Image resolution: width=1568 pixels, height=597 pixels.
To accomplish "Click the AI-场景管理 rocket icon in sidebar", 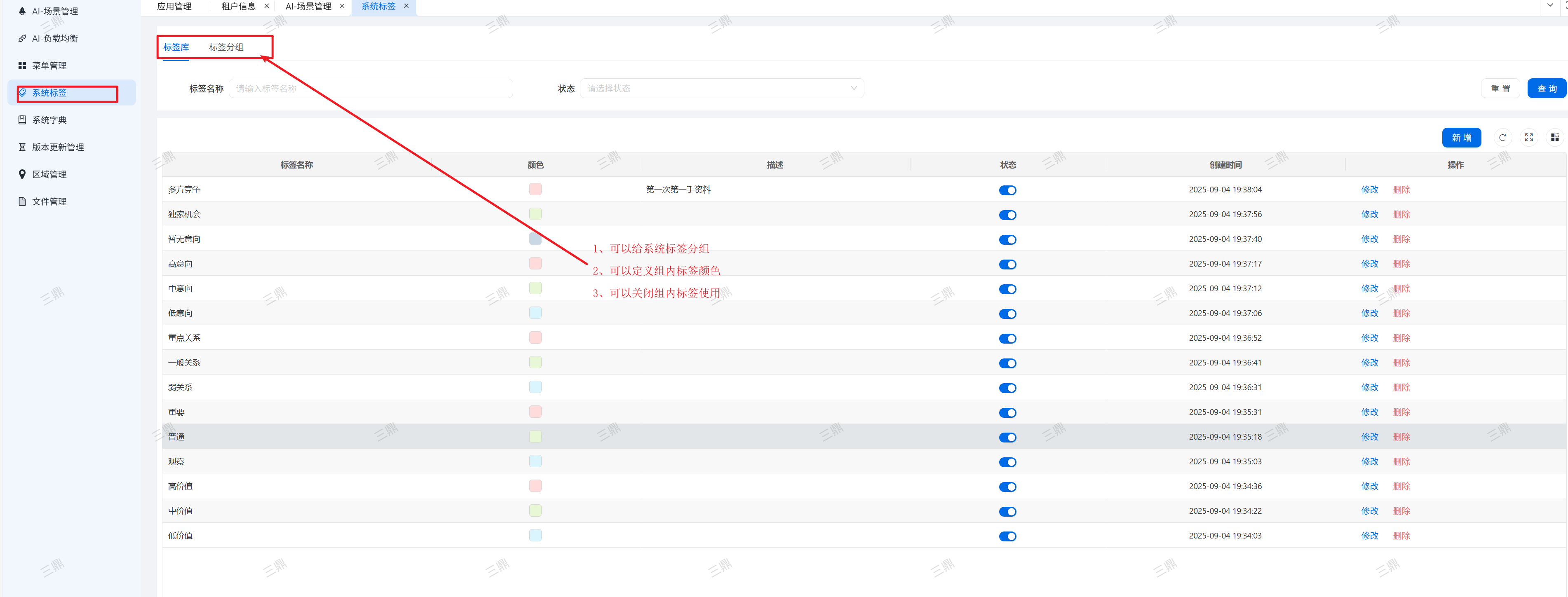I will tap(22, 11).
